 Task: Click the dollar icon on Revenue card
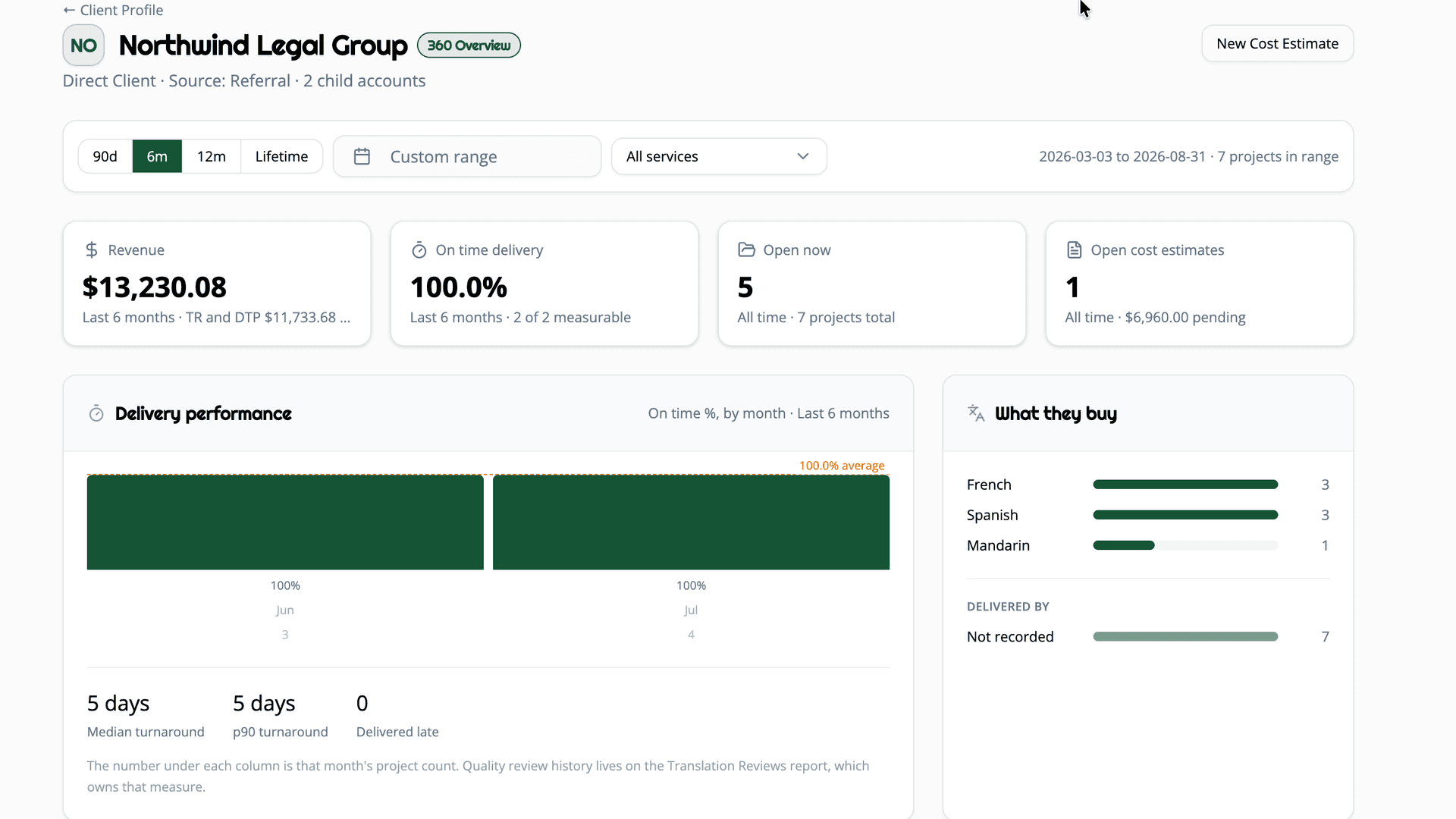tap(92, 249)
